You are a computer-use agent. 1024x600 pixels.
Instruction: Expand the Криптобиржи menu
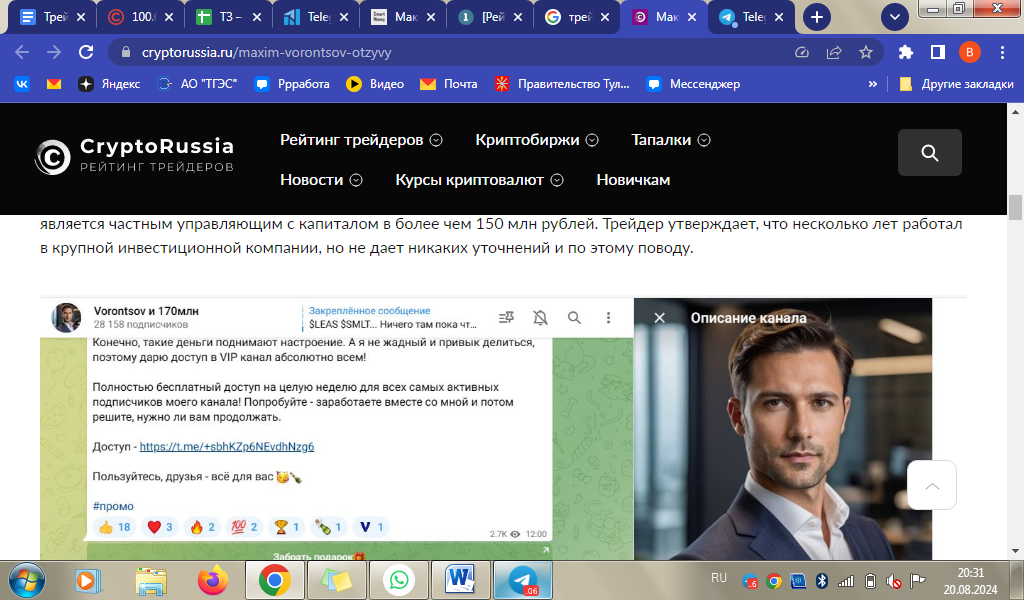537,140
